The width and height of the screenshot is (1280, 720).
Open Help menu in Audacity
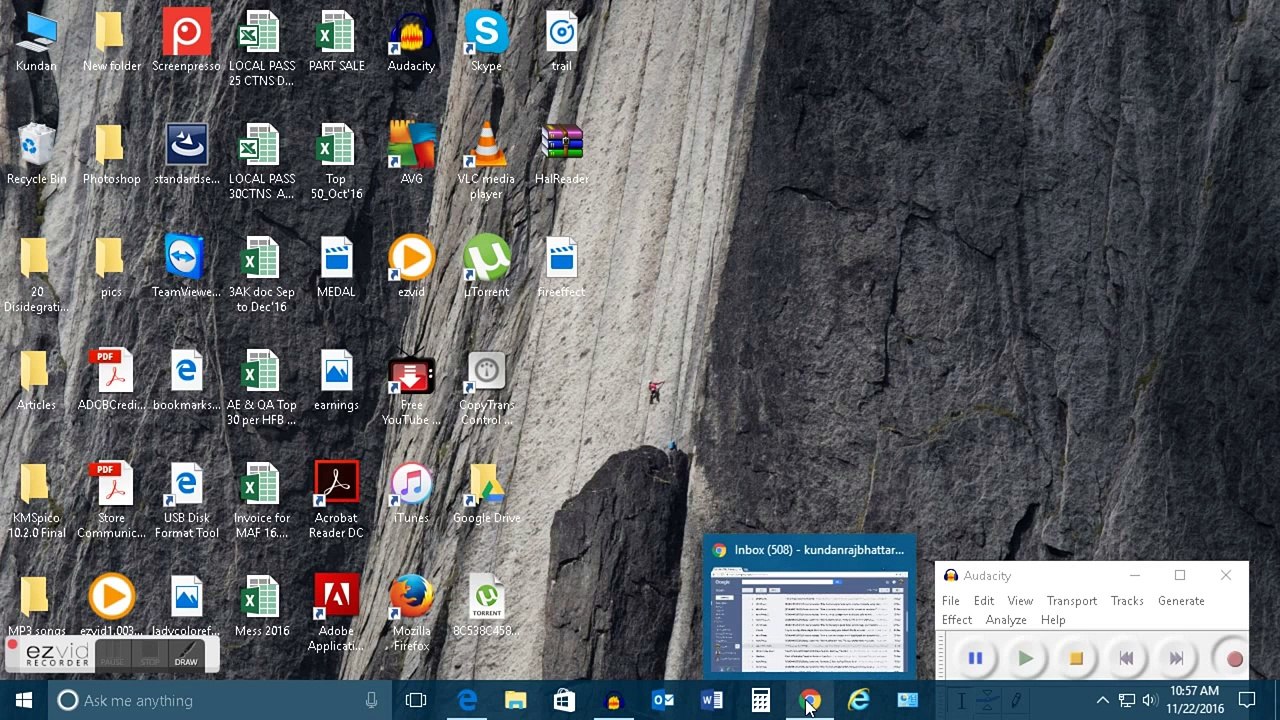[1053, 620]
